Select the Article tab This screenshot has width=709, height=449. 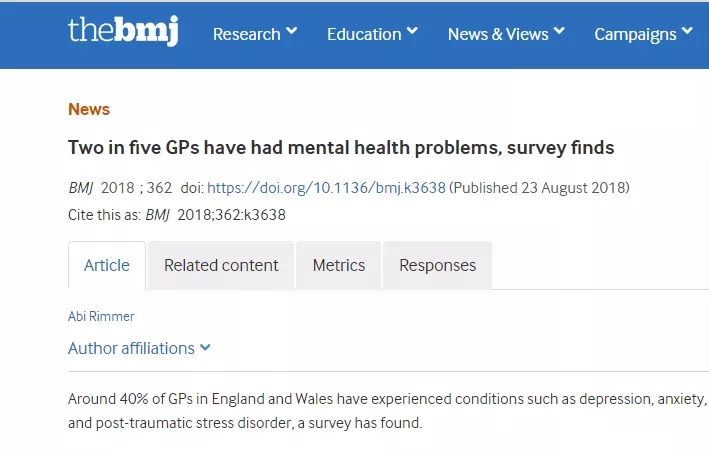click(x=107, y=265)
